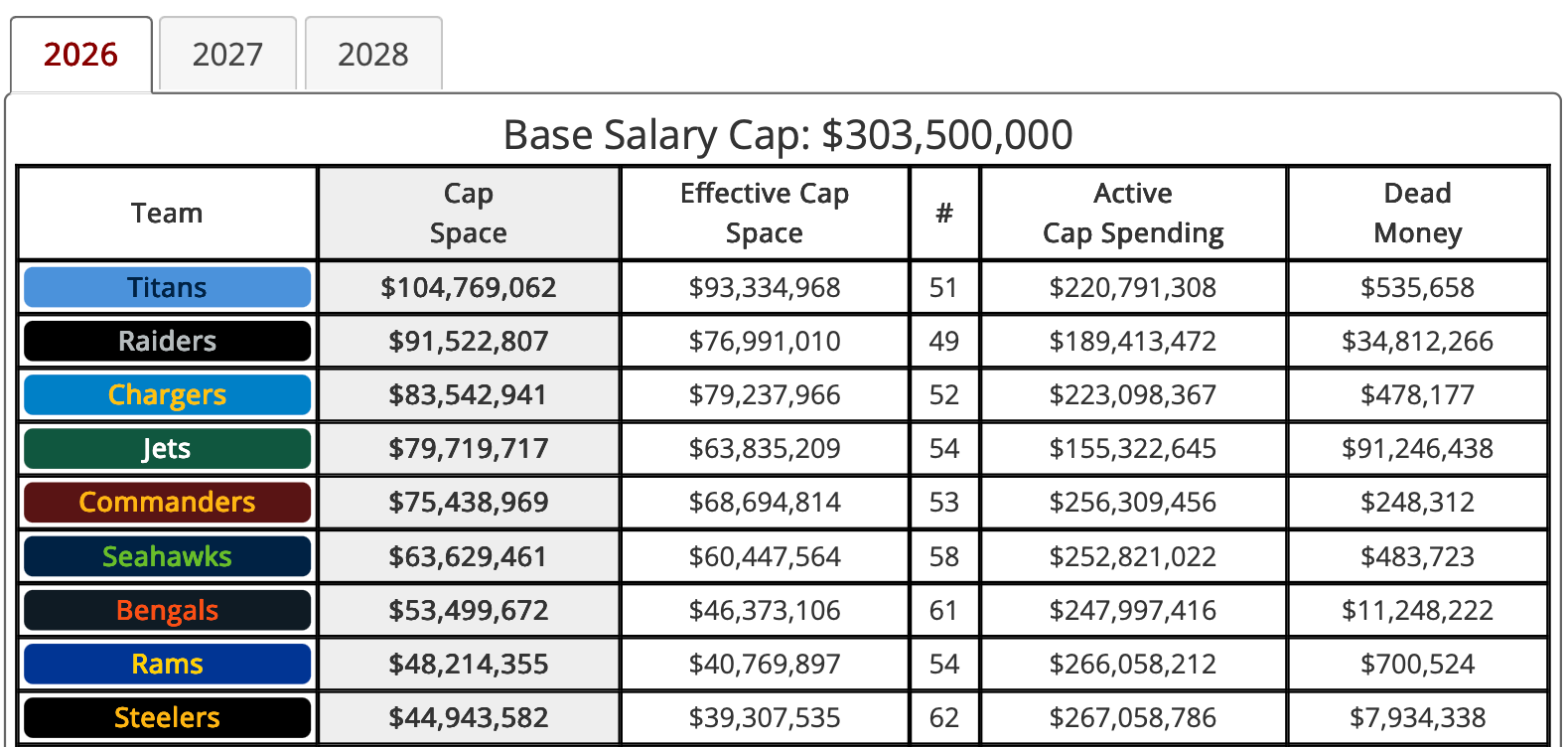Click the Bengals team badge
Screen dimensions: 1568x747
pos(167,610)
